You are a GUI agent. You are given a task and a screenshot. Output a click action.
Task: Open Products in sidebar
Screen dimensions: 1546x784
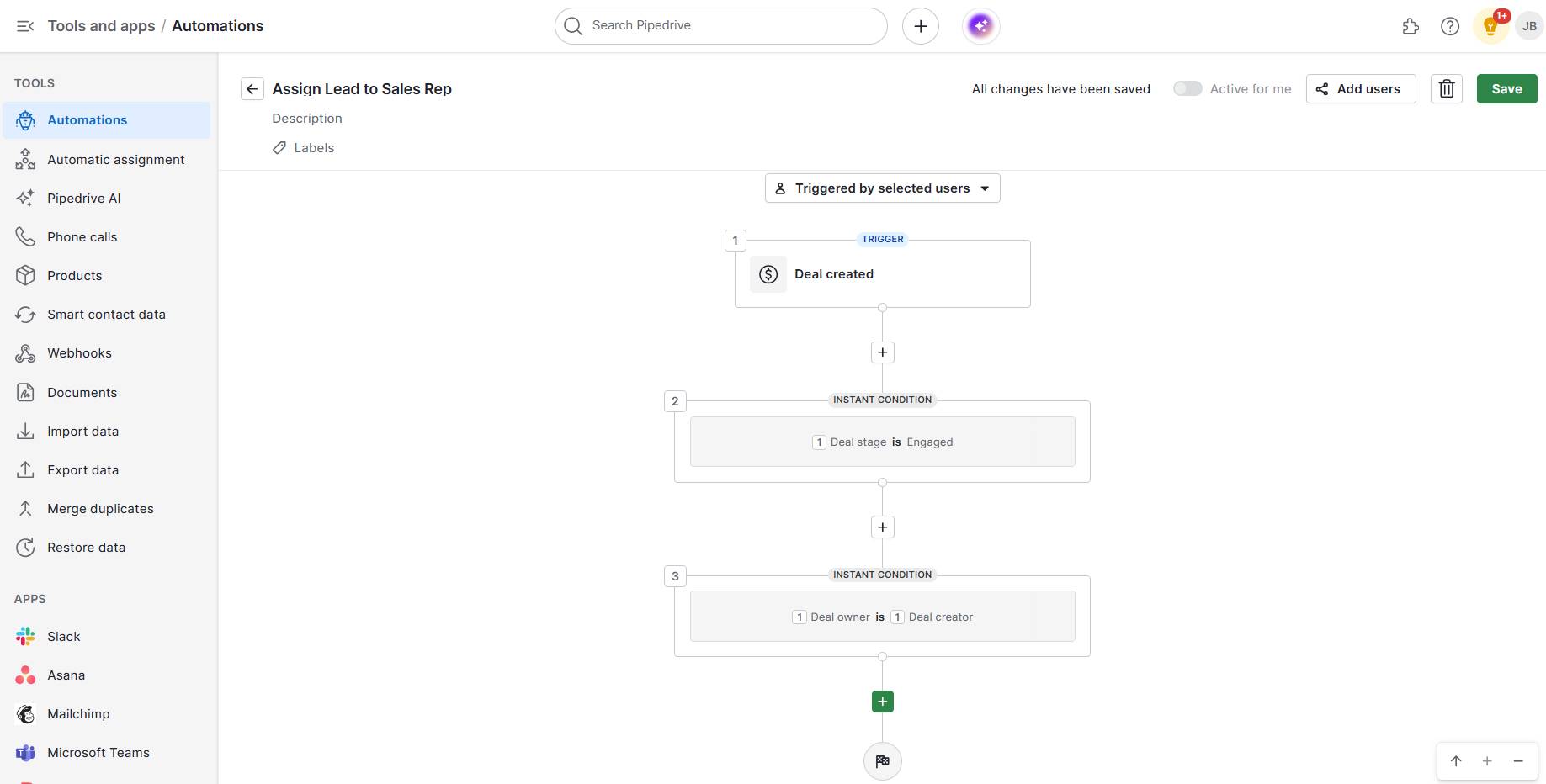click(x=107, y=276)
